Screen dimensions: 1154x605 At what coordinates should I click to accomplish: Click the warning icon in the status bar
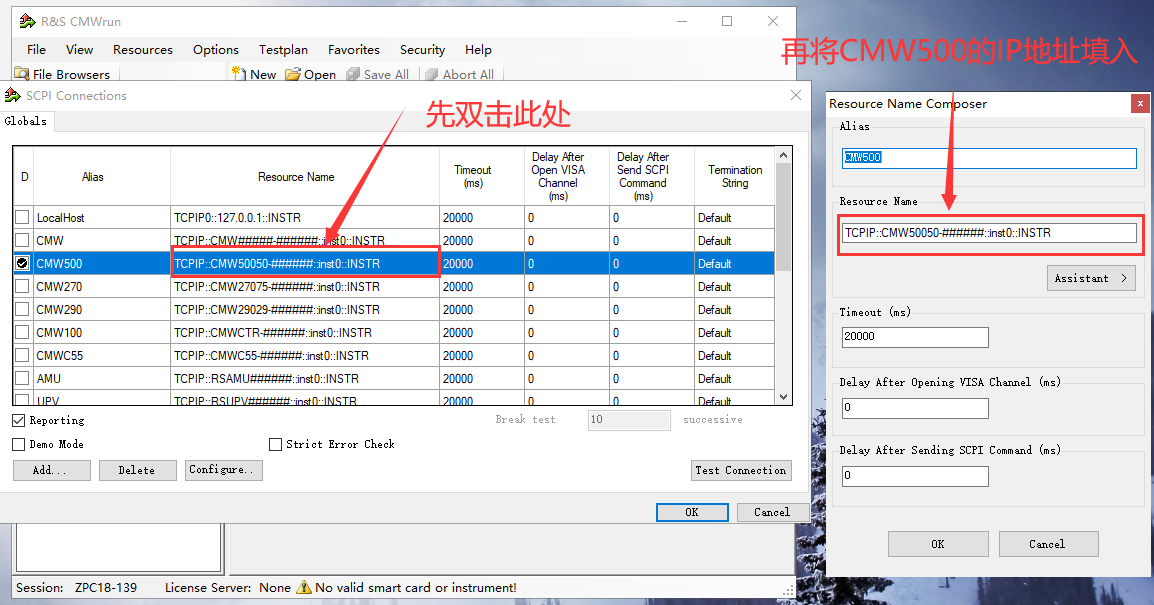(303, 587)
